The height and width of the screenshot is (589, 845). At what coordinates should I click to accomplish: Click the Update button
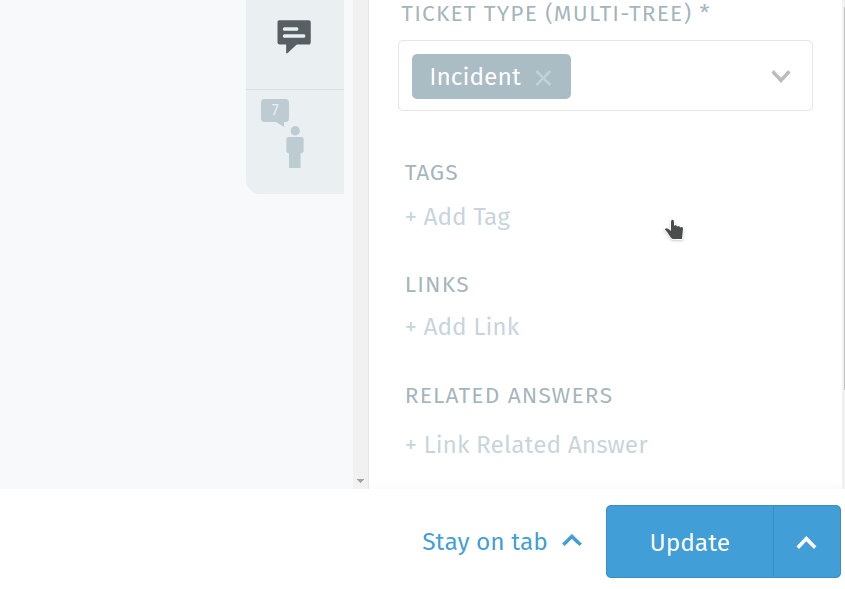(690, 542)
